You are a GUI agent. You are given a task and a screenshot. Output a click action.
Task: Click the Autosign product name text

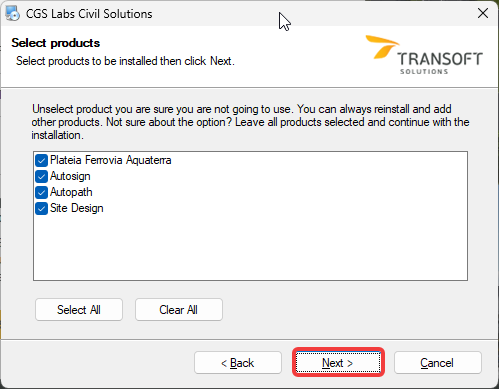(70, 176)
